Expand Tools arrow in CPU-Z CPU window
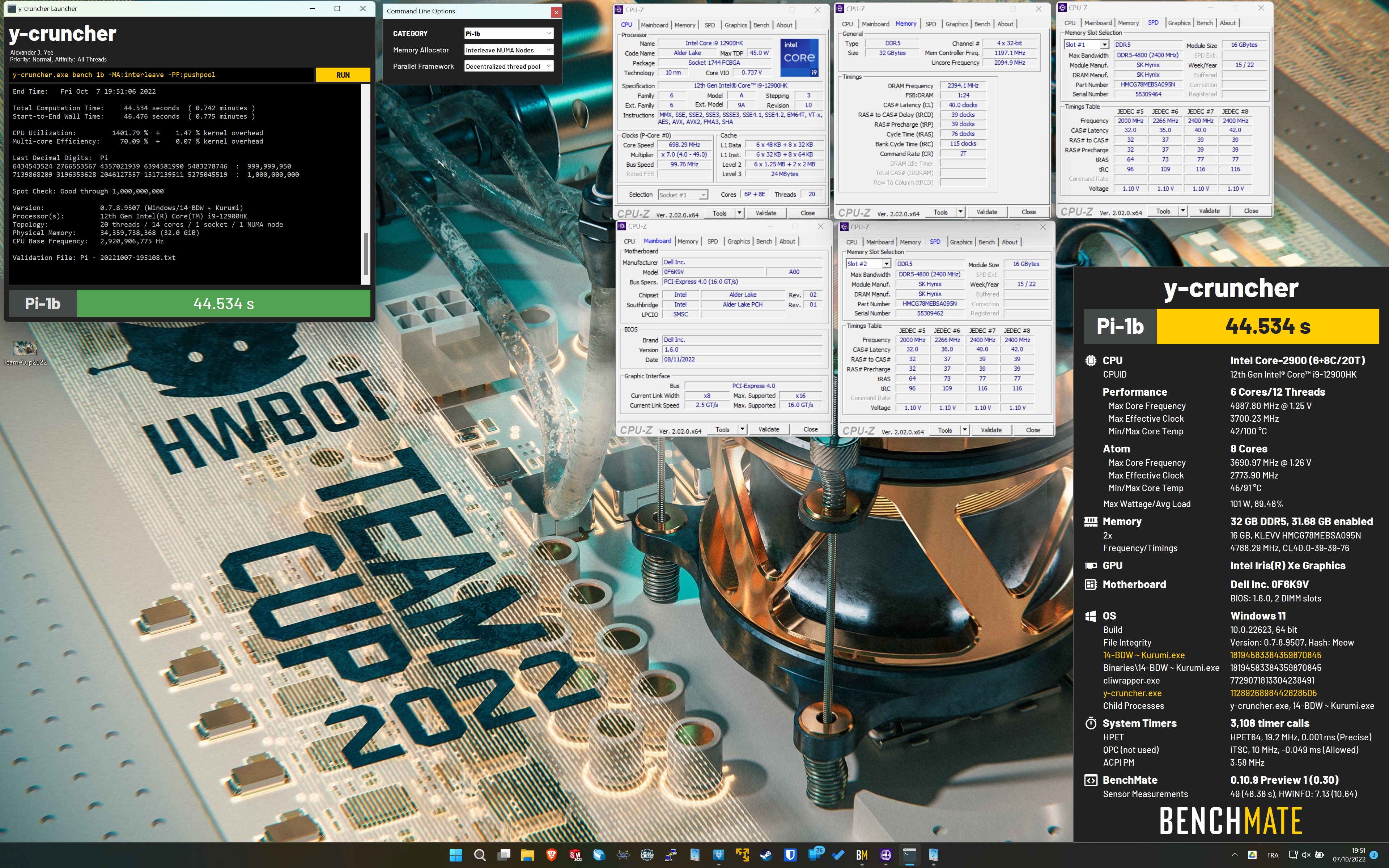The image size is (1389, 868). pyautogui.click(x=739, y=213)
